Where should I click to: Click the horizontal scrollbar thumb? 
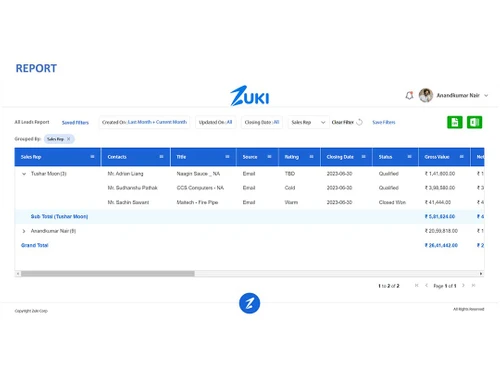click(x=108, y=274)
